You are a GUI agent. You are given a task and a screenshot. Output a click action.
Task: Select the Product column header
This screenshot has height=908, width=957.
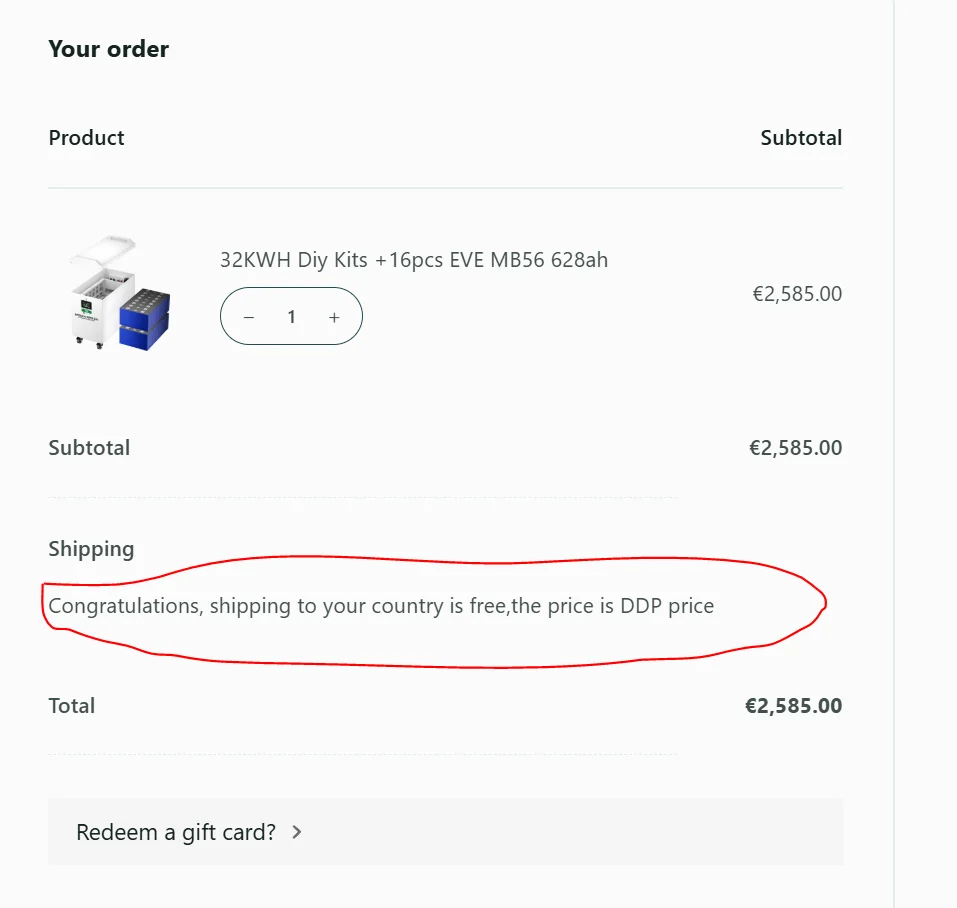[x=87, y=138]
